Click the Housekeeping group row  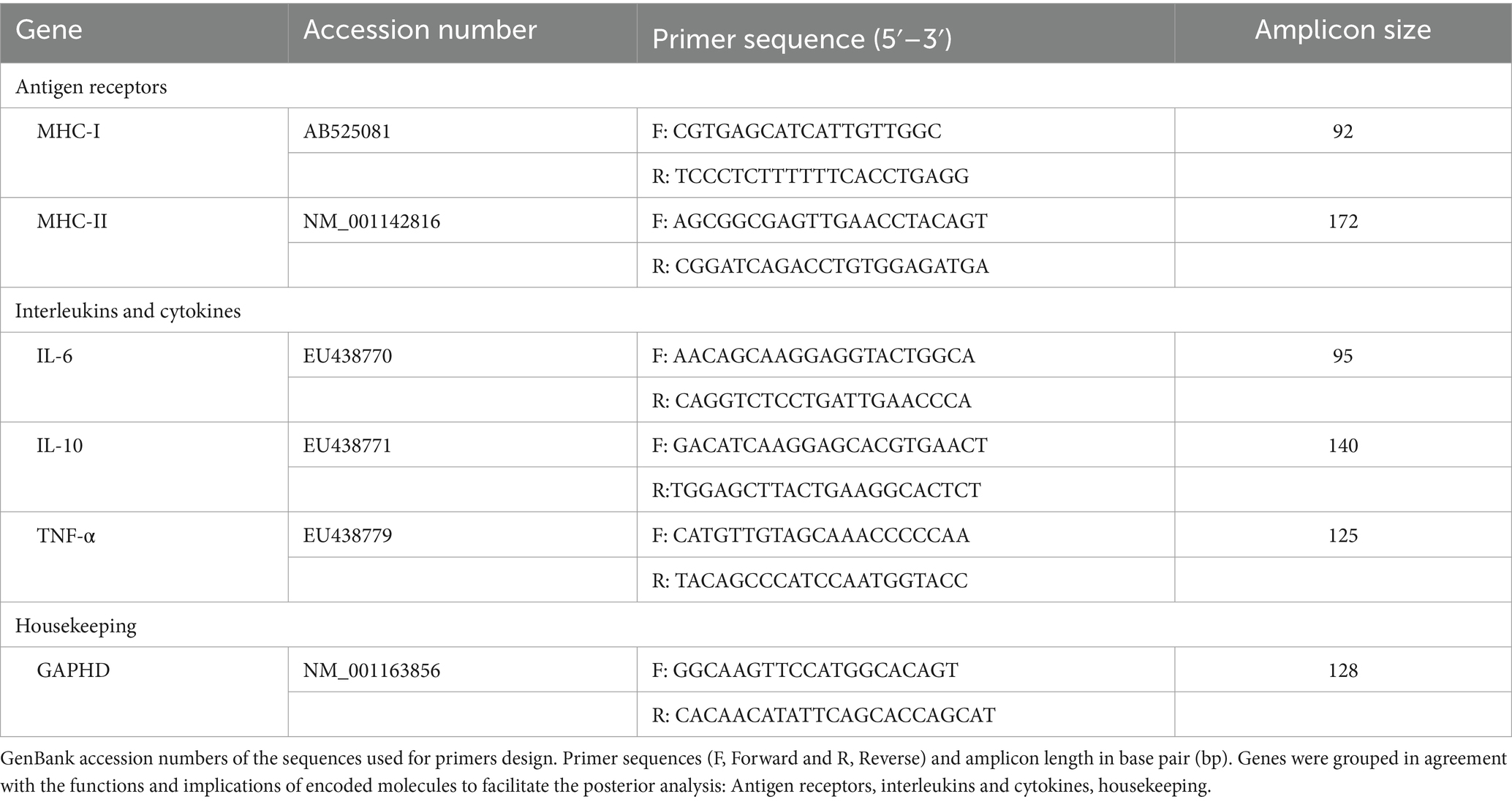pos(756,625)
